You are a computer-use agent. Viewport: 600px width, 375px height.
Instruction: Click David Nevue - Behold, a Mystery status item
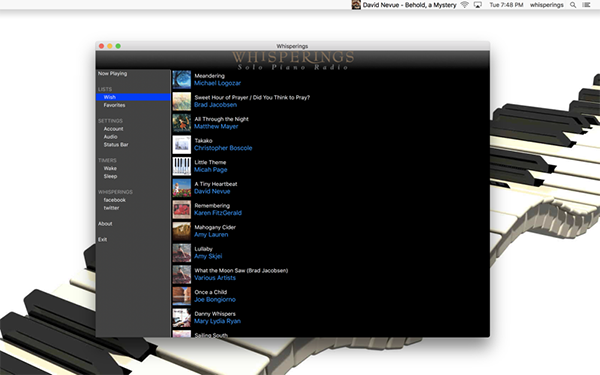point(409,5)
